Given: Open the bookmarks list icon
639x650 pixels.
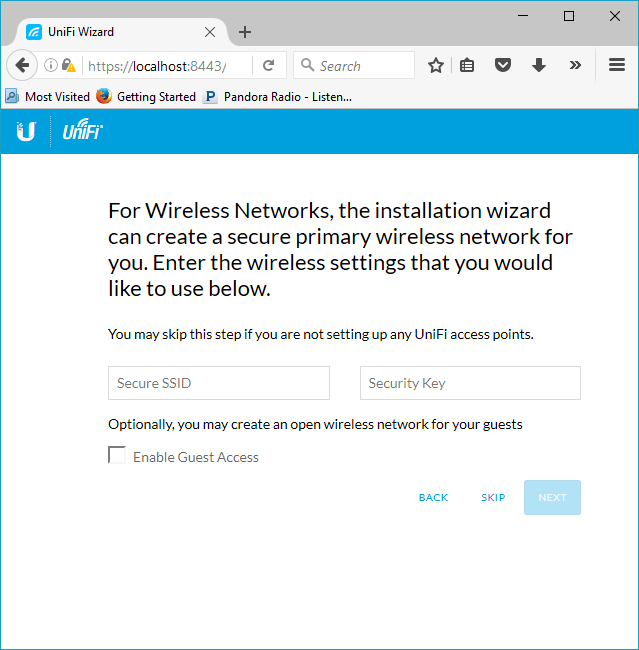Looking at the screenshot, I should pos(469,66).
